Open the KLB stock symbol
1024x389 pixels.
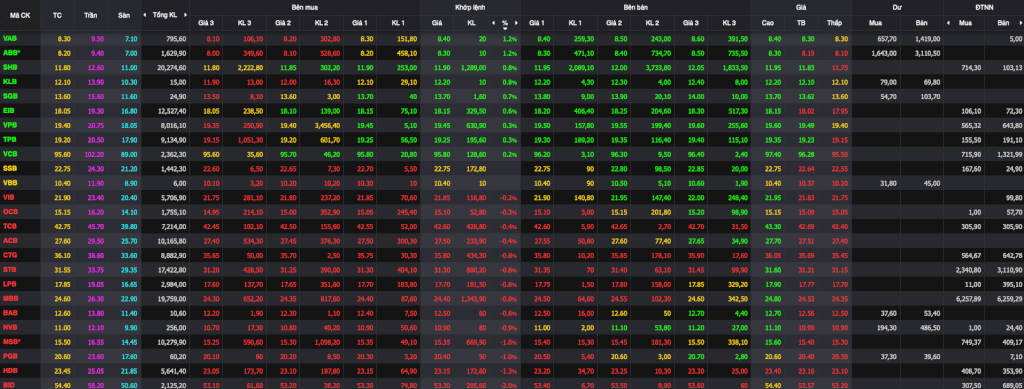(x=9, y=82)
